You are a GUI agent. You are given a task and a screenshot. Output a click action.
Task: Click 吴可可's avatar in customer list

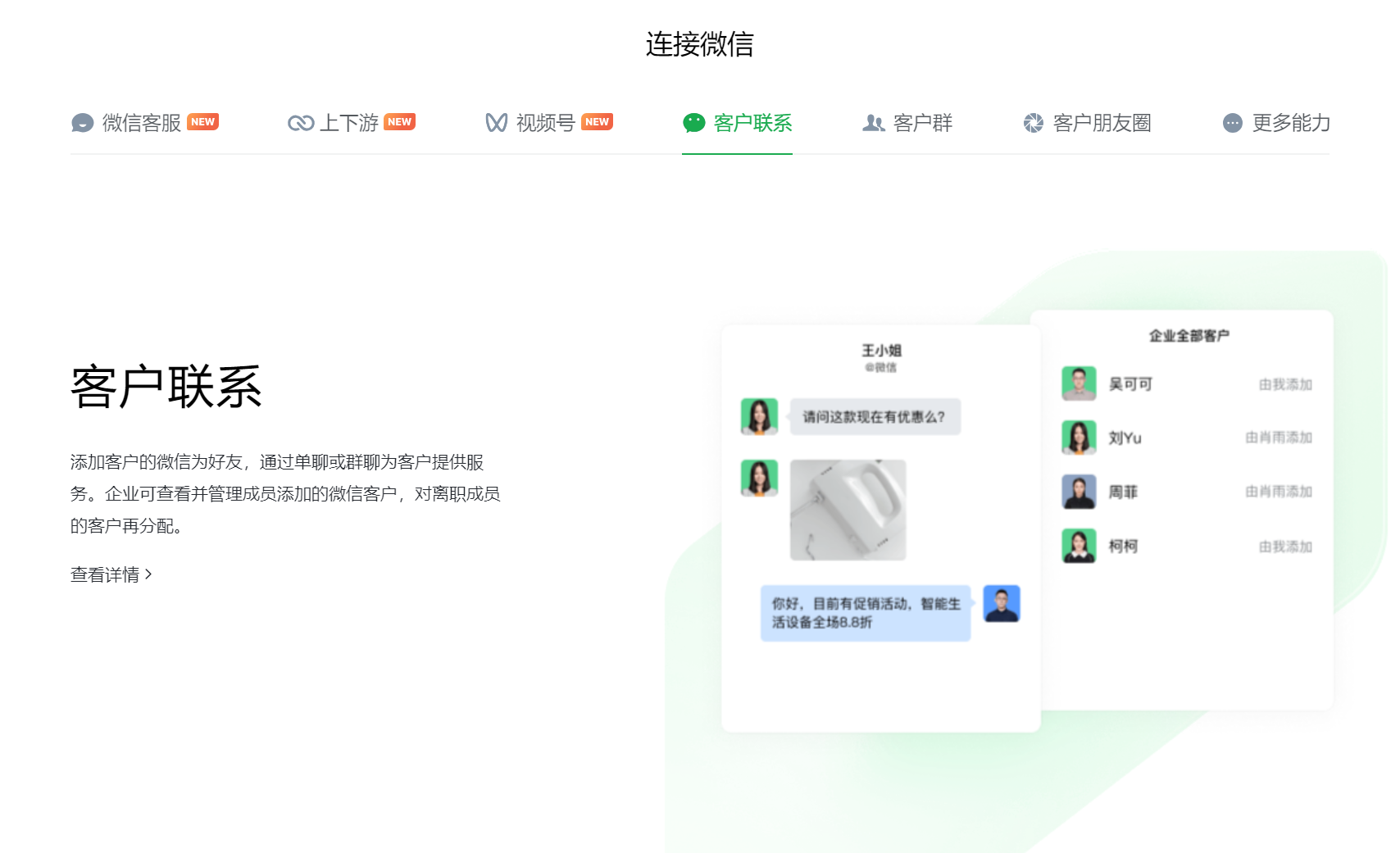click(x=1079, y=383)
